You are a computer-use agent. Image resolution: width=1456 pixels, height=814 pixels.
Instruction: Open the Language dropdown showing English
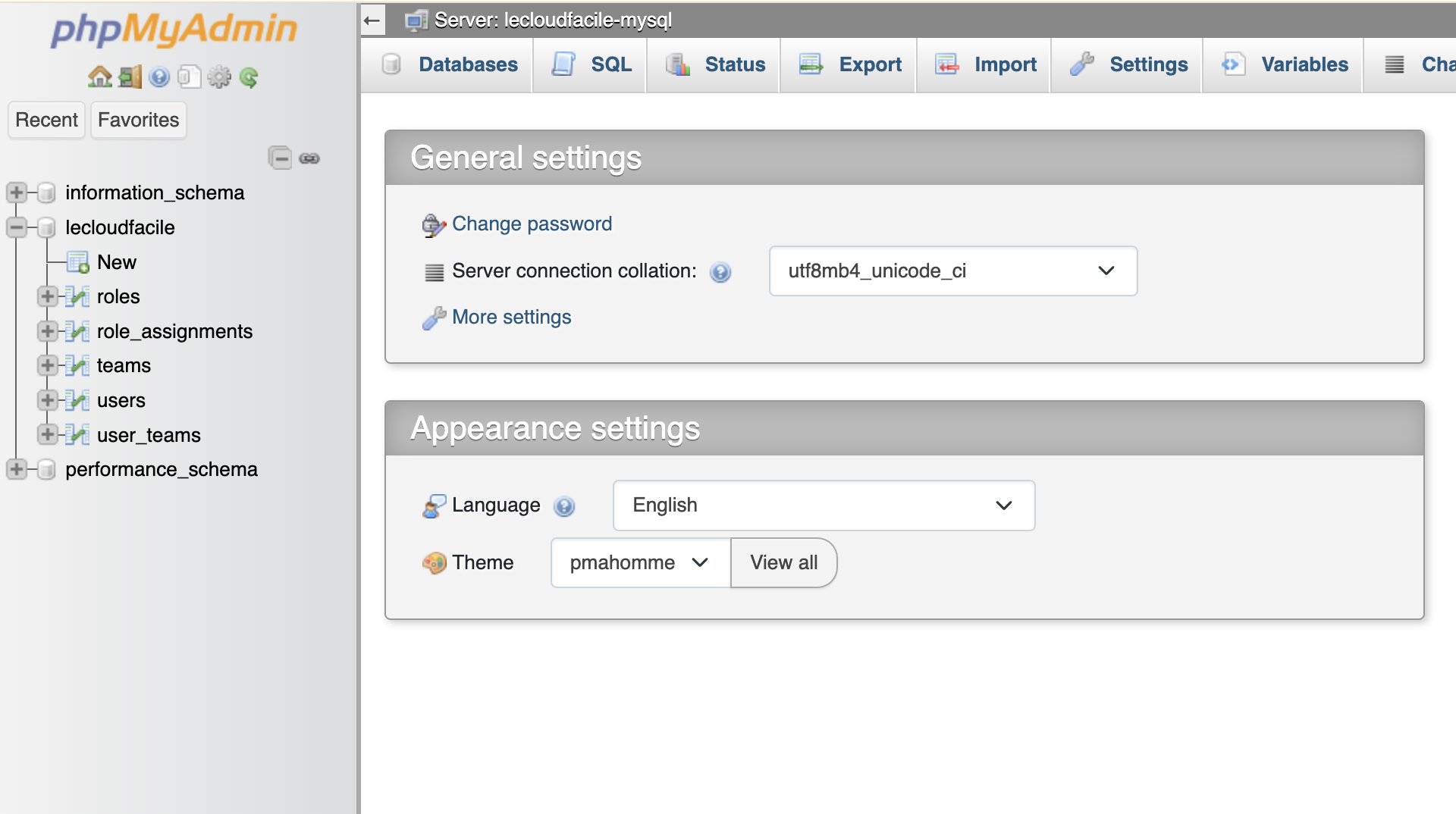point(824,506)
